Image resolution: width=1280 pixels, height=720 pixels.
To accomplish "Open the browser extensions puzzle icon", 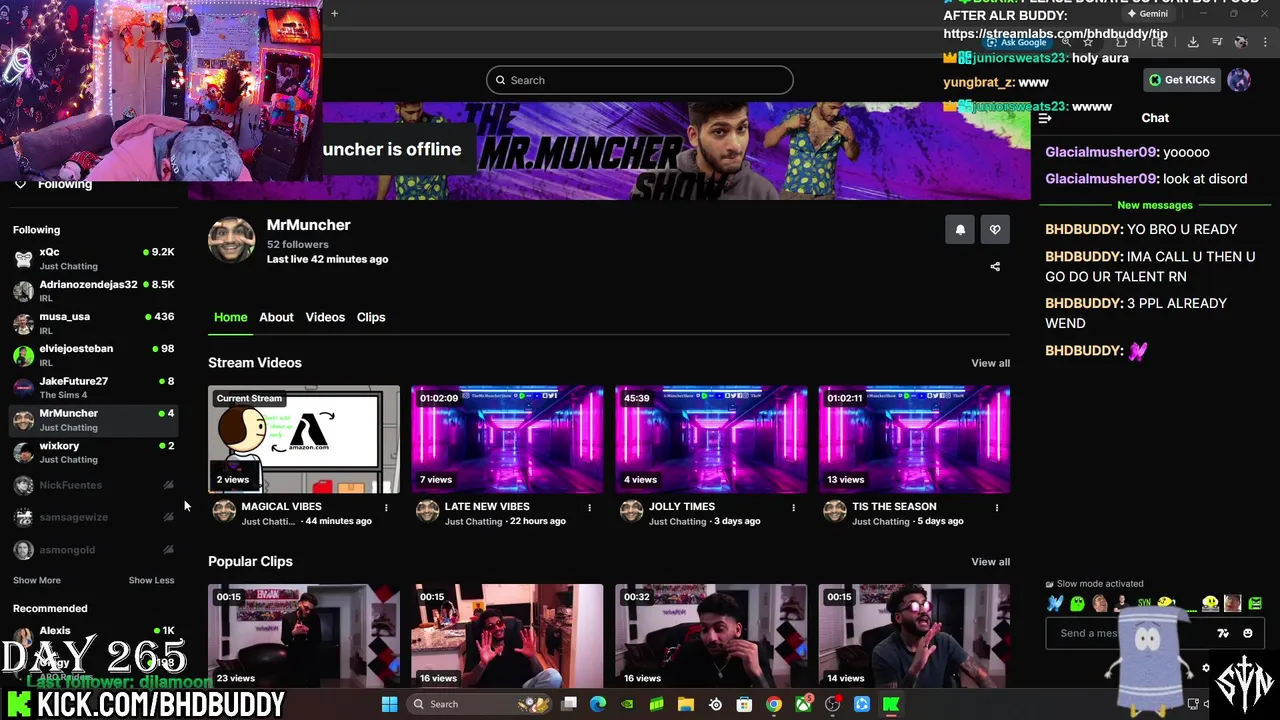I will [x=1122, y=42].
